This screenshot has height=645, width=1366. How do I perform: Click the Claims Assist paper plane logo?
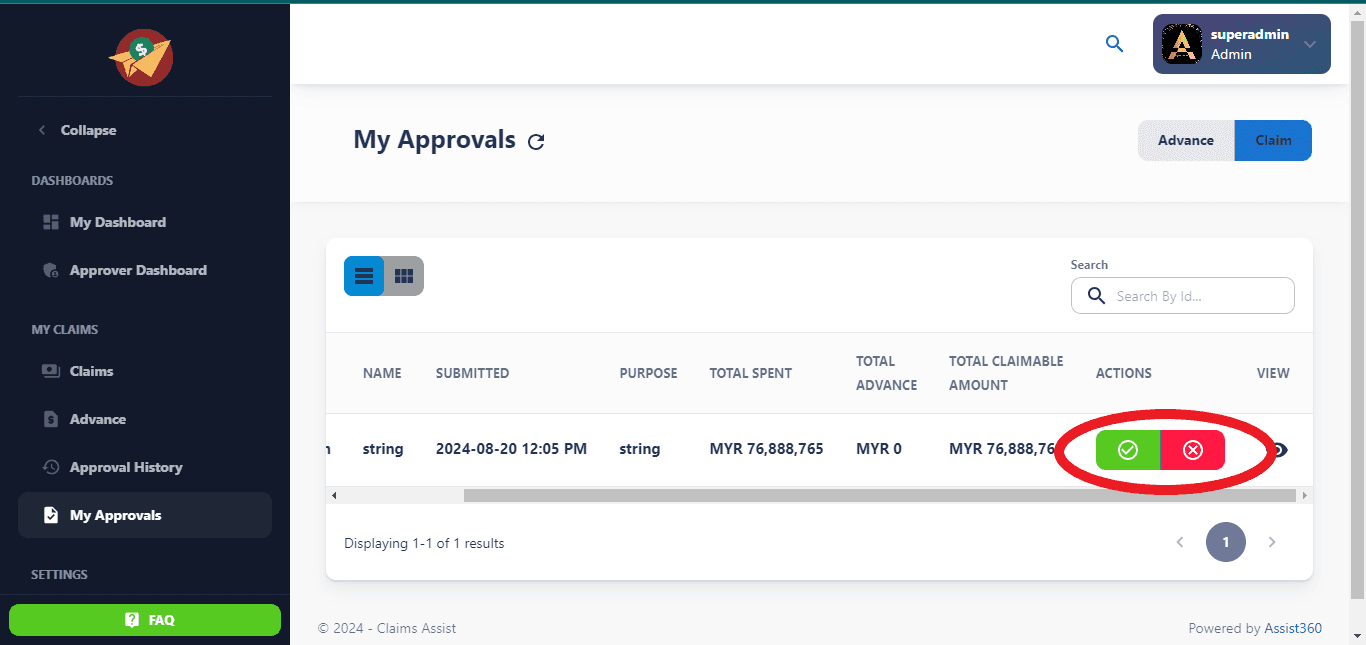(141, 58)
